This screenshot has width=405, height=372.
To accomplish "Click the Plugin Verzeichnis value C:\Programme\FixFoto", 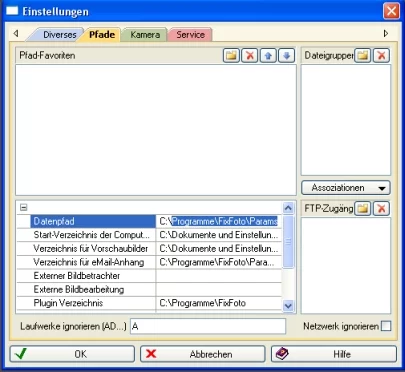I will coord(219,303).
